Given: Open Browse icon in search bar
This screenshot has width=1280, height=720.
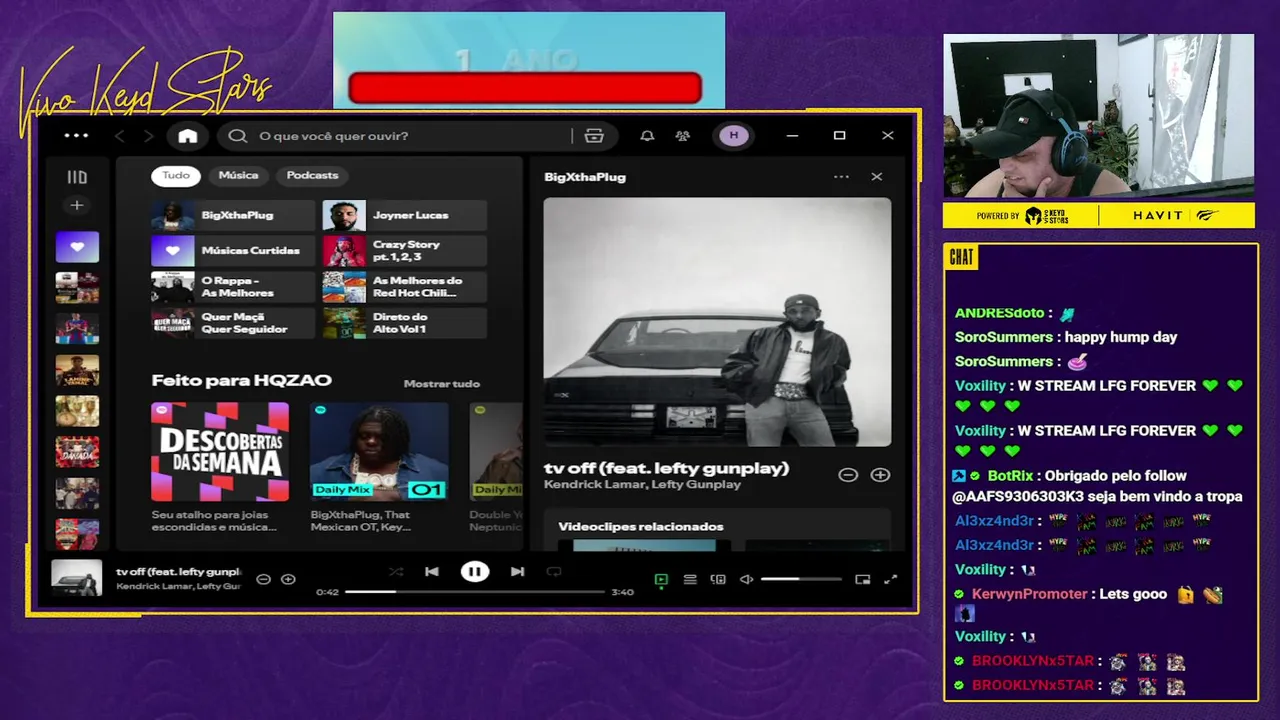Looking at the screenshot, I should click(x=594, y=136).
